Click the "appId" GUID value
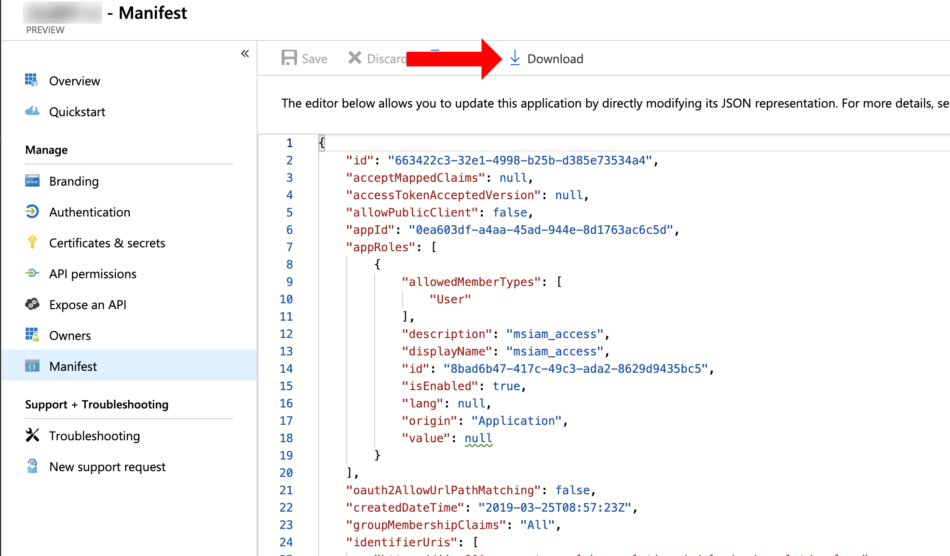This screenshot has height=556, width=950. (x=540, y=230)
